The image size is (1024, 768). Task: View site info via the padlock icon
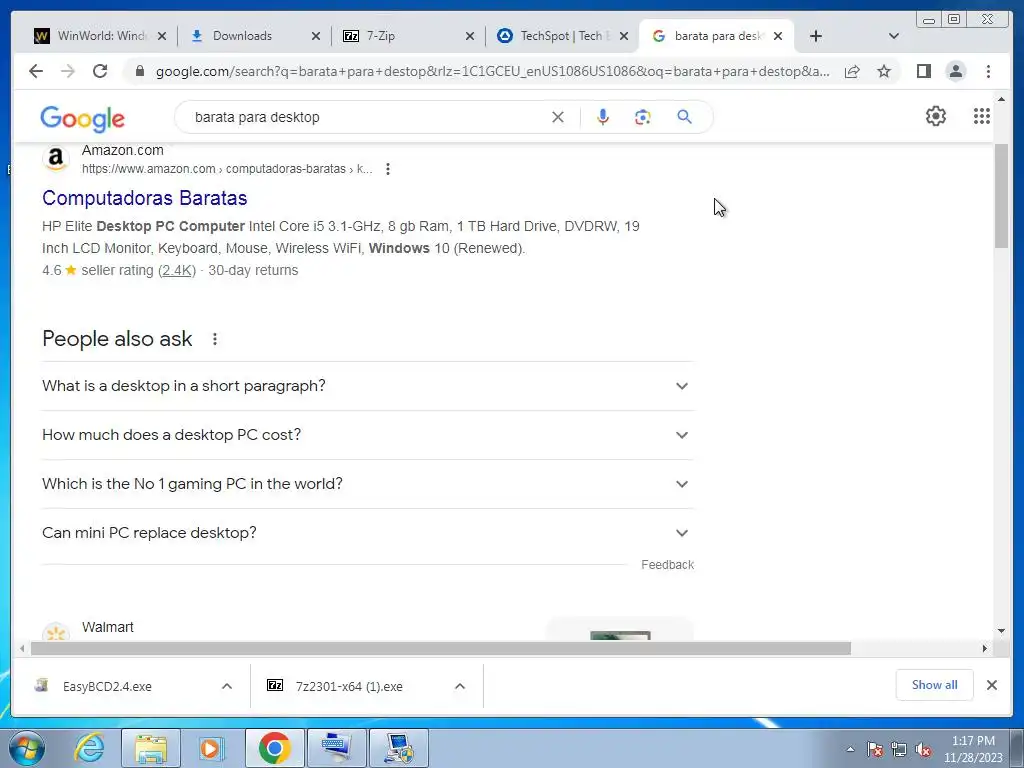(139, 71)
